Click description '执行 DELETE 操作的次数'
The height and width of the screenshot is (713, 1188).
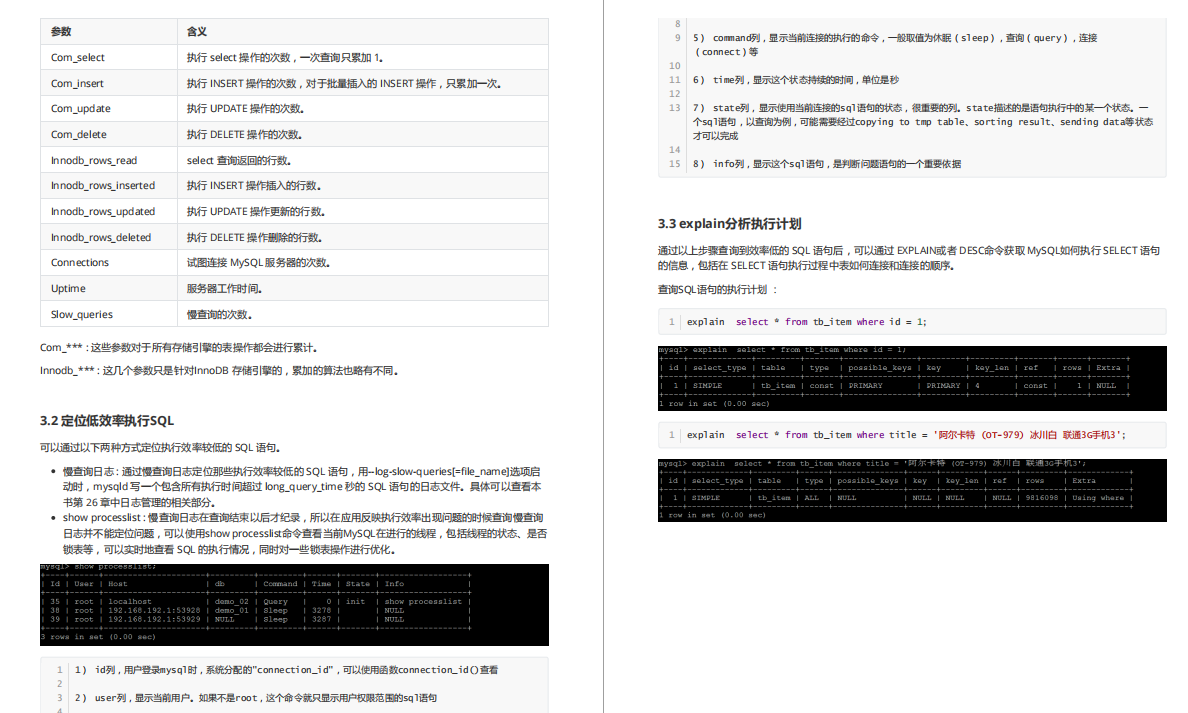tap(244, 134)
